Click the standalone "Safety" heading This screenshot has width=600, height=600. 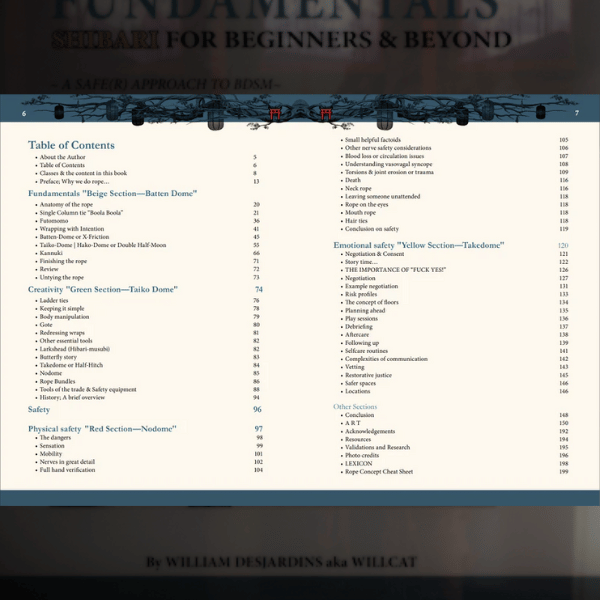pyautogui.click(x=39, y=410)
